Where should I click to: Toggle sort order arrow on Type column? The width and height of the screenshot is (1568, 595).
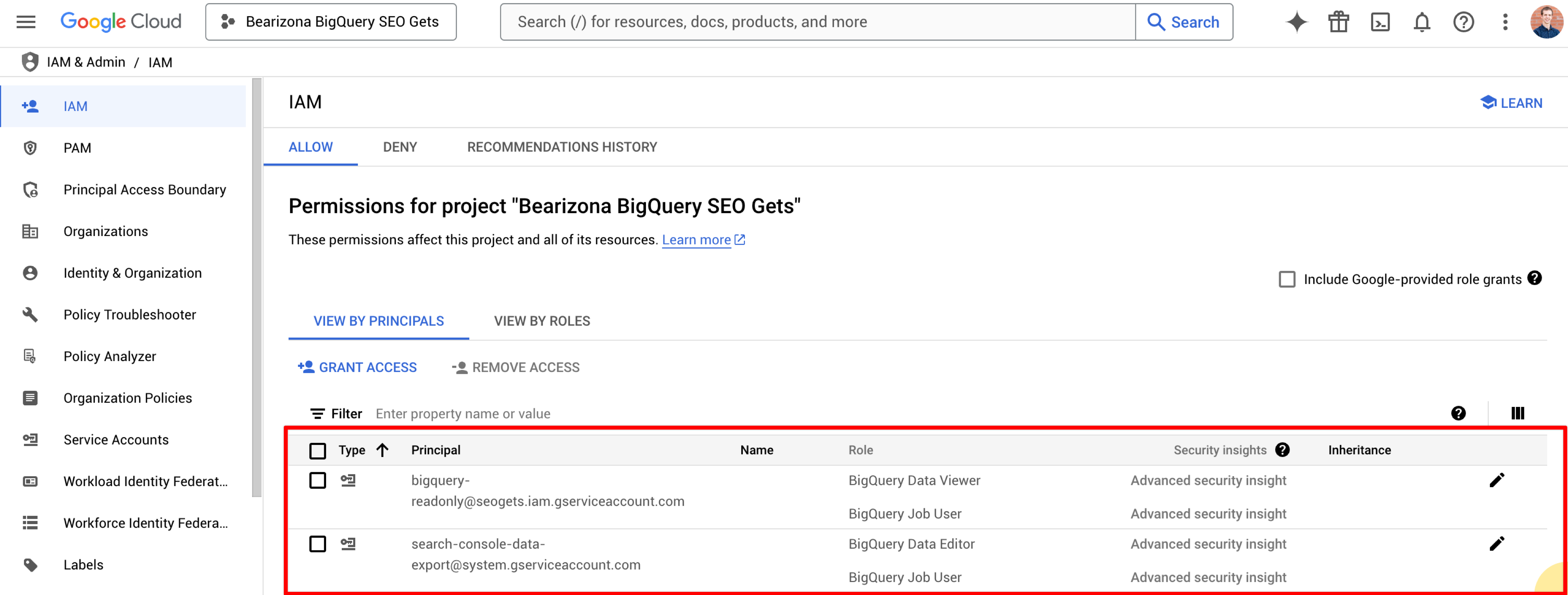pos(382,450)
